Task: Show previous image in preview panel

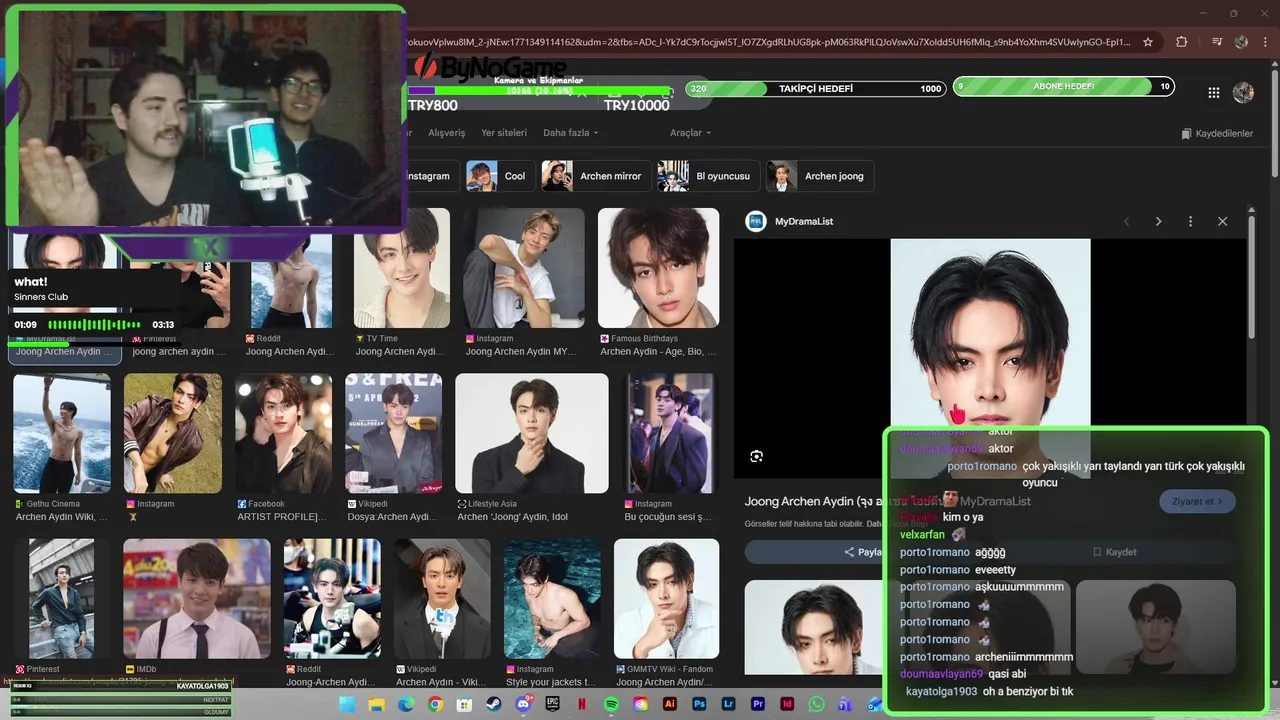Action: point(1127,221)
